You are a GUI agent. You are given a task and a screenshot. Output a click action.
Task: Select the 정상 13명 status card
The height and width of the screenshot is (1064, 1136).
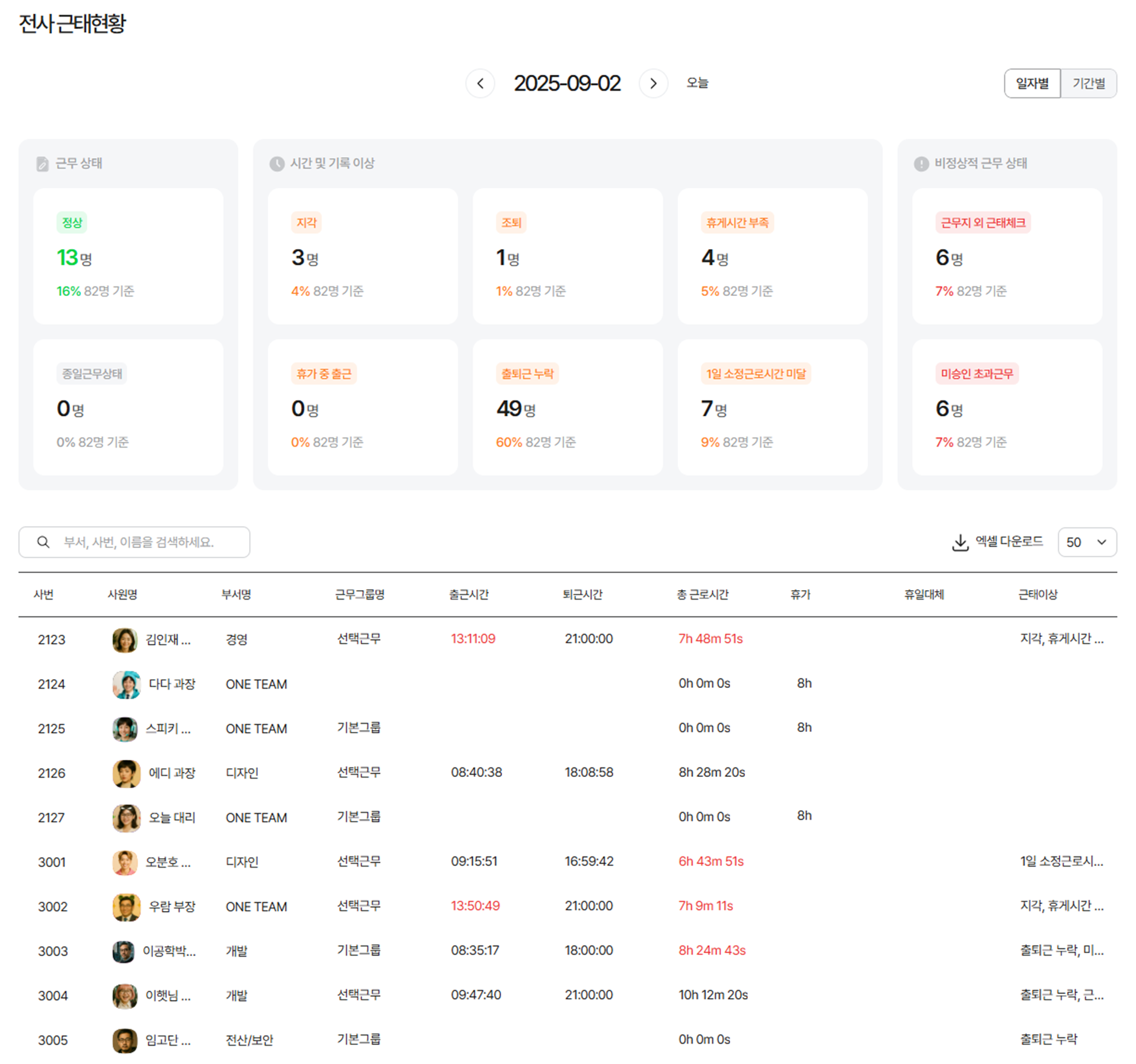pyautogui.click(x=128, y=256)
